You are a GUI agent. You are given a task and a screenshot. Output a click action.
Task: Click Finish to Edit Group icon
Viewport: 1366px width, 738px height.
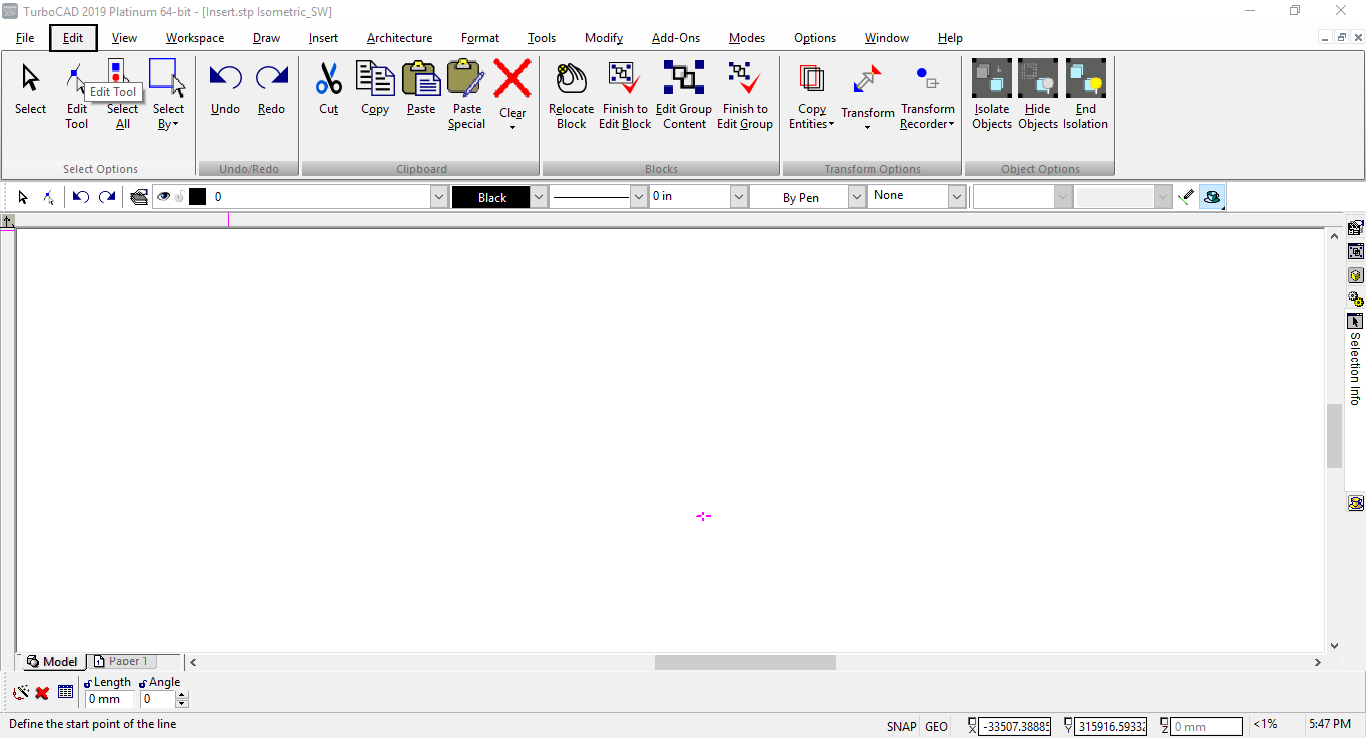[x=744, y=78]
